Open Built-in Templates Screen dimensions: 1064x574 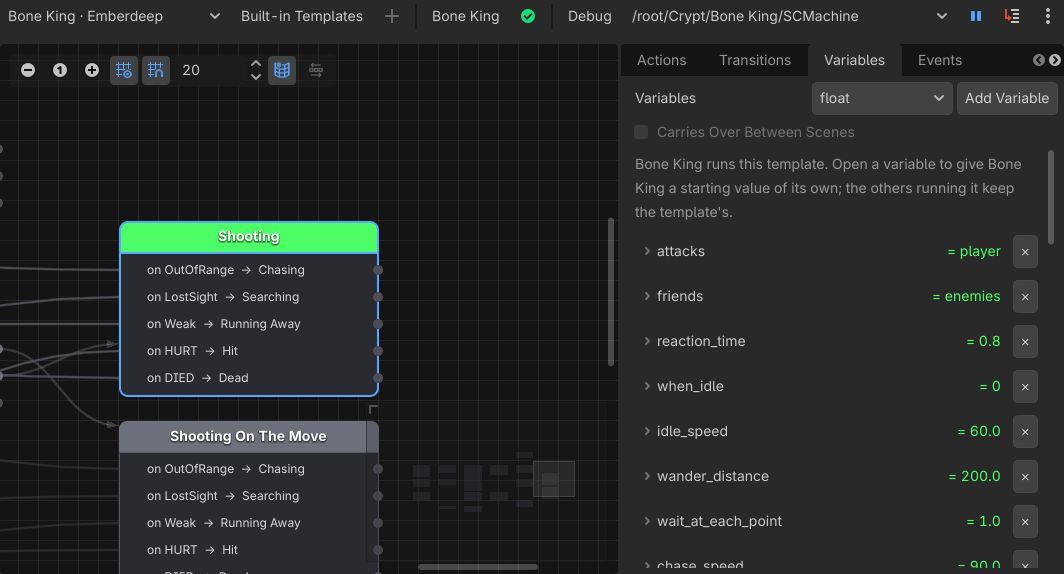[x=302, y=16]
